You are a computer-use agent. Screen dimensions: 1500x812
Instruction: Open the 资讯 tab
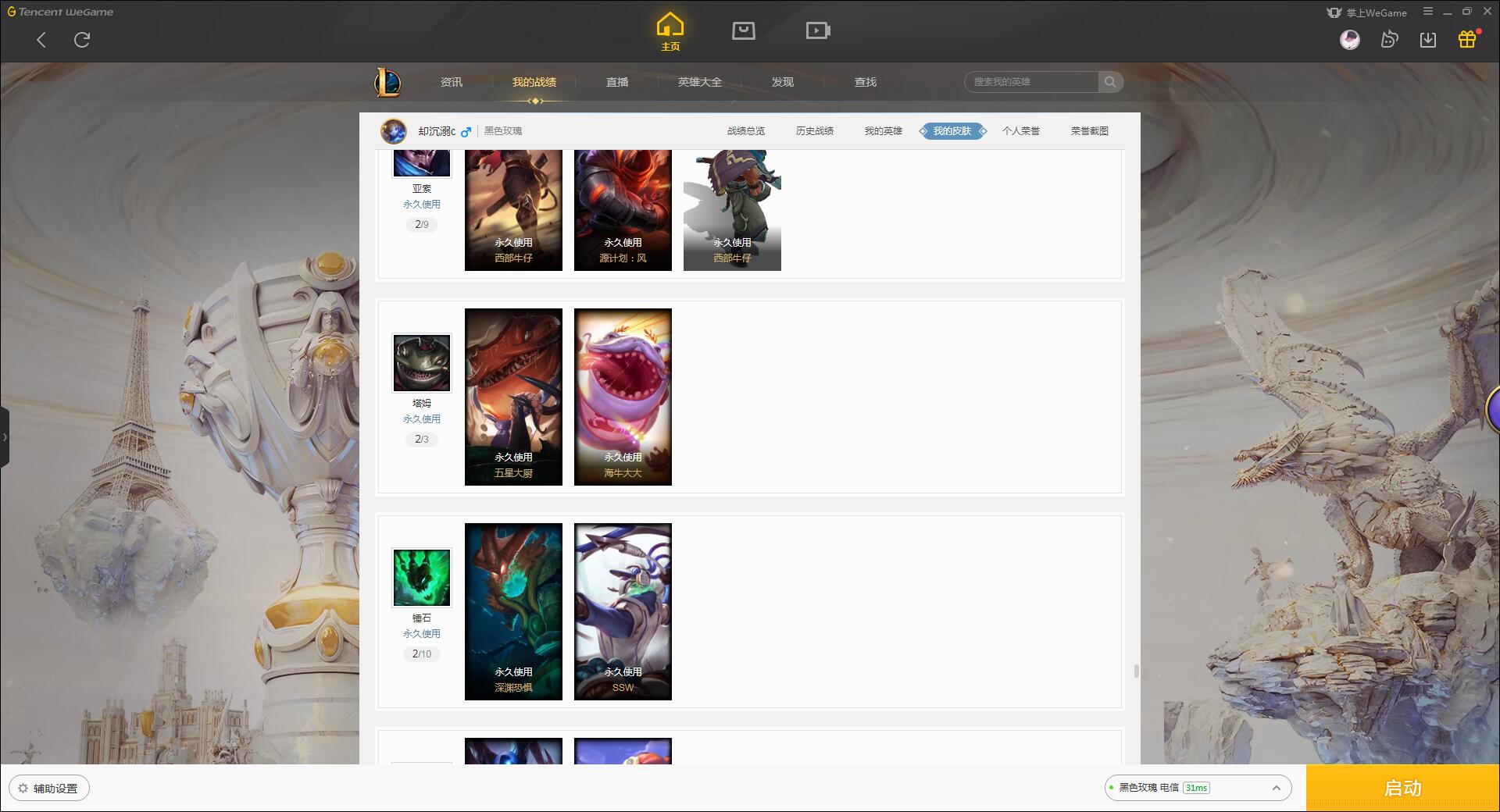(452, 82)
